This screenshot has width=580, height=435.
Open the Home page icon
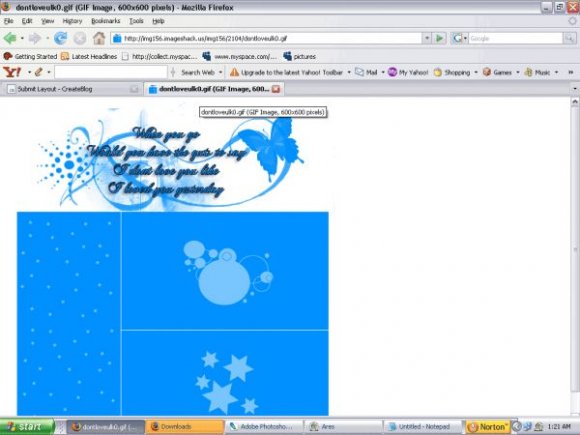pyautogui.click(x=99, y=38)
